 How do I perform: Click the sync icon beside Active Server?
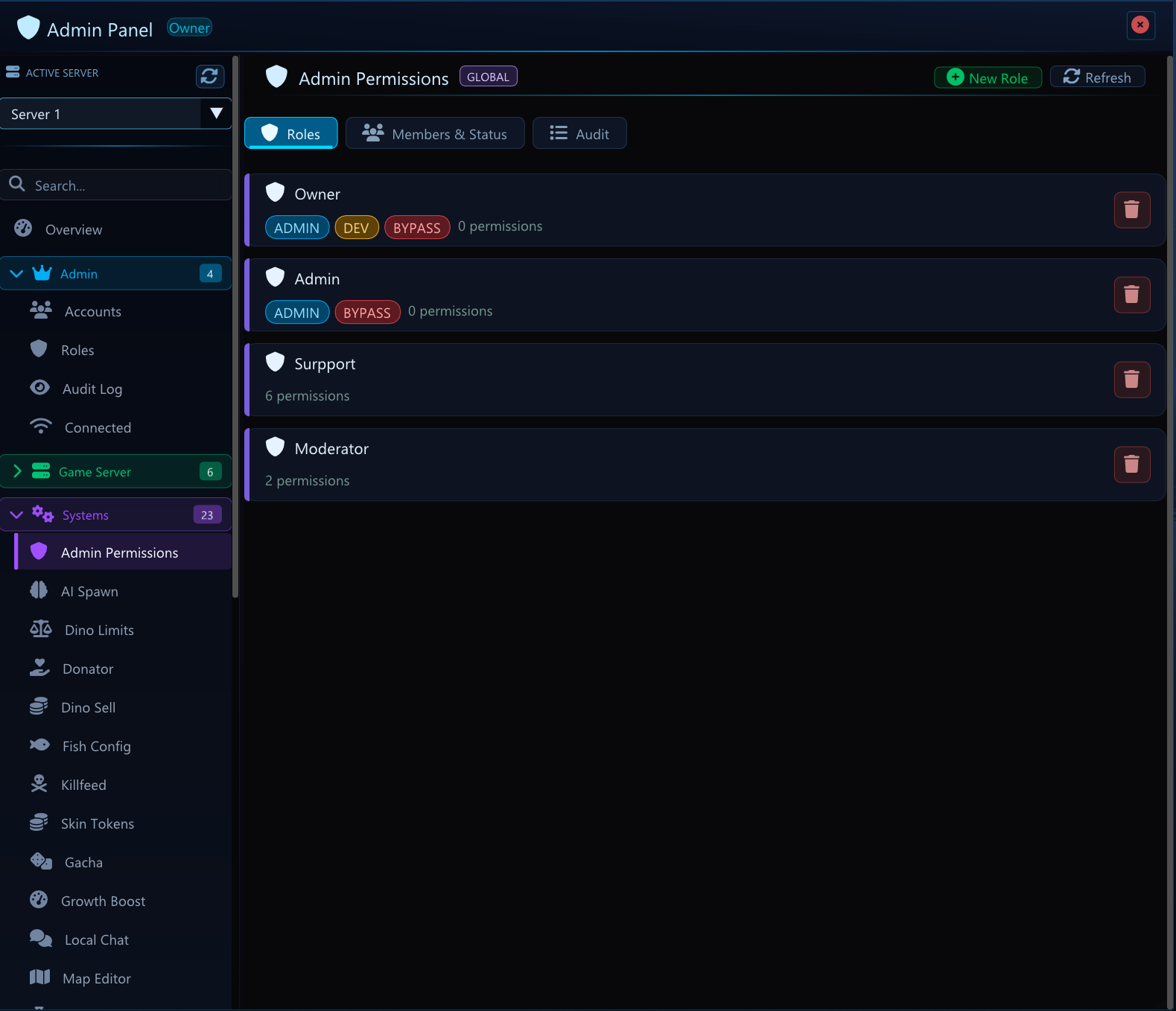[209, 76]
